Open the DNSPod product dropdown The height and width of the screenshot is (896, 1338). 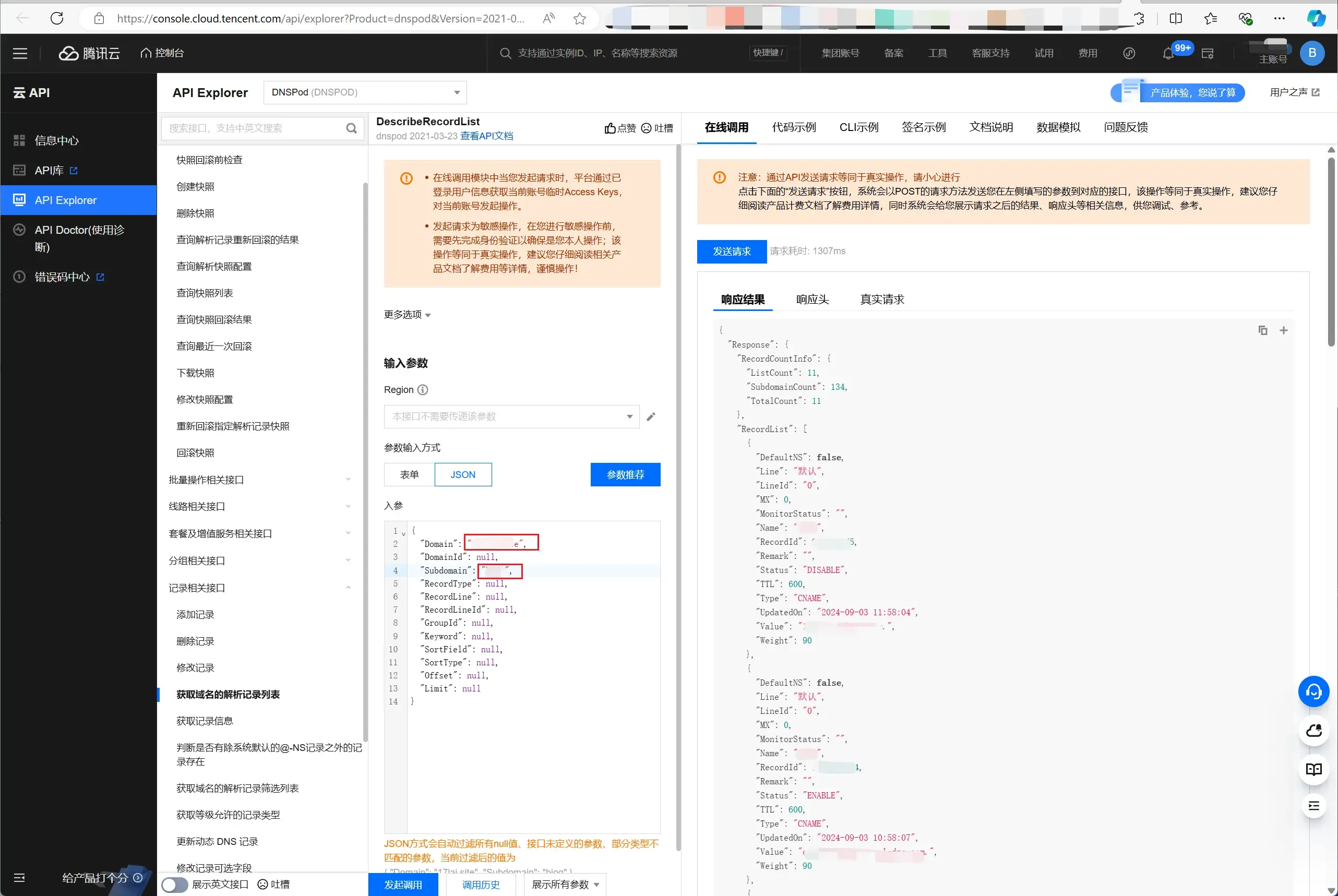tap(365, 92)
